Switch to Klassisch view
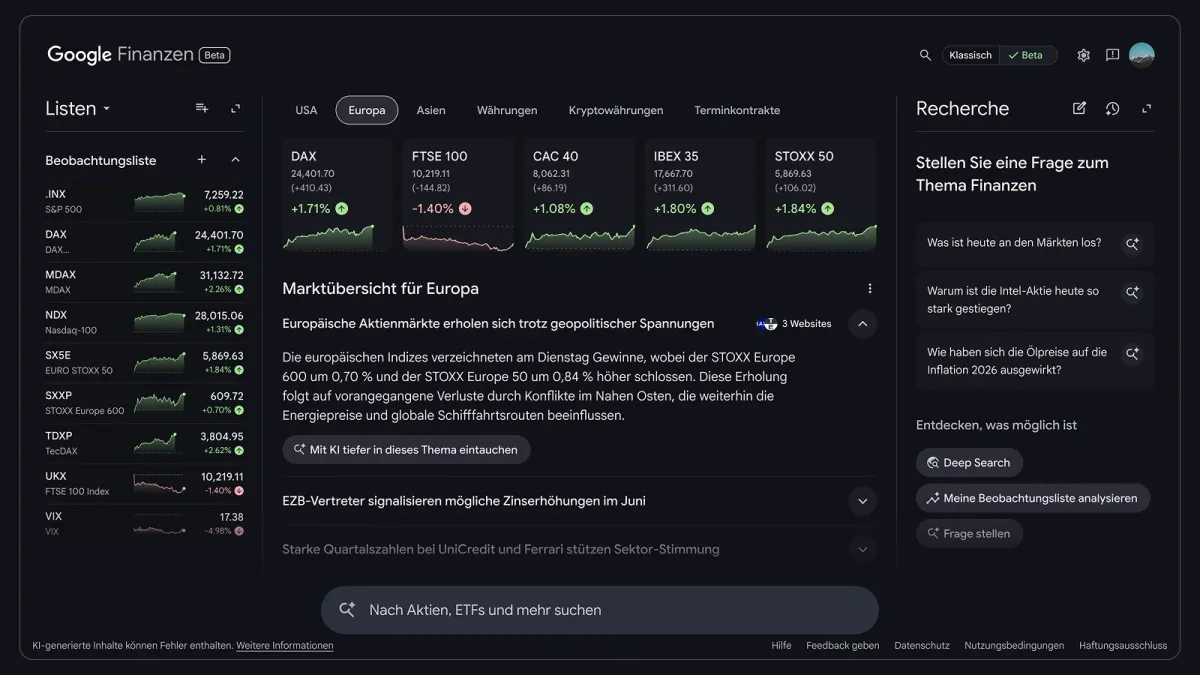1200x675 pixels. 970,55
